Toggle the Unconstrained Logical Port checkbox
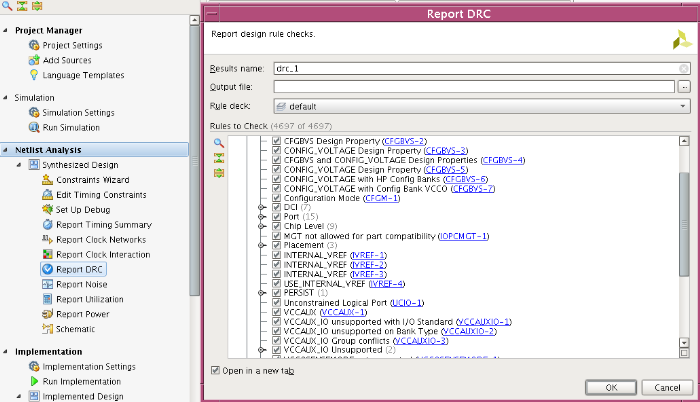 pos(277,302)
